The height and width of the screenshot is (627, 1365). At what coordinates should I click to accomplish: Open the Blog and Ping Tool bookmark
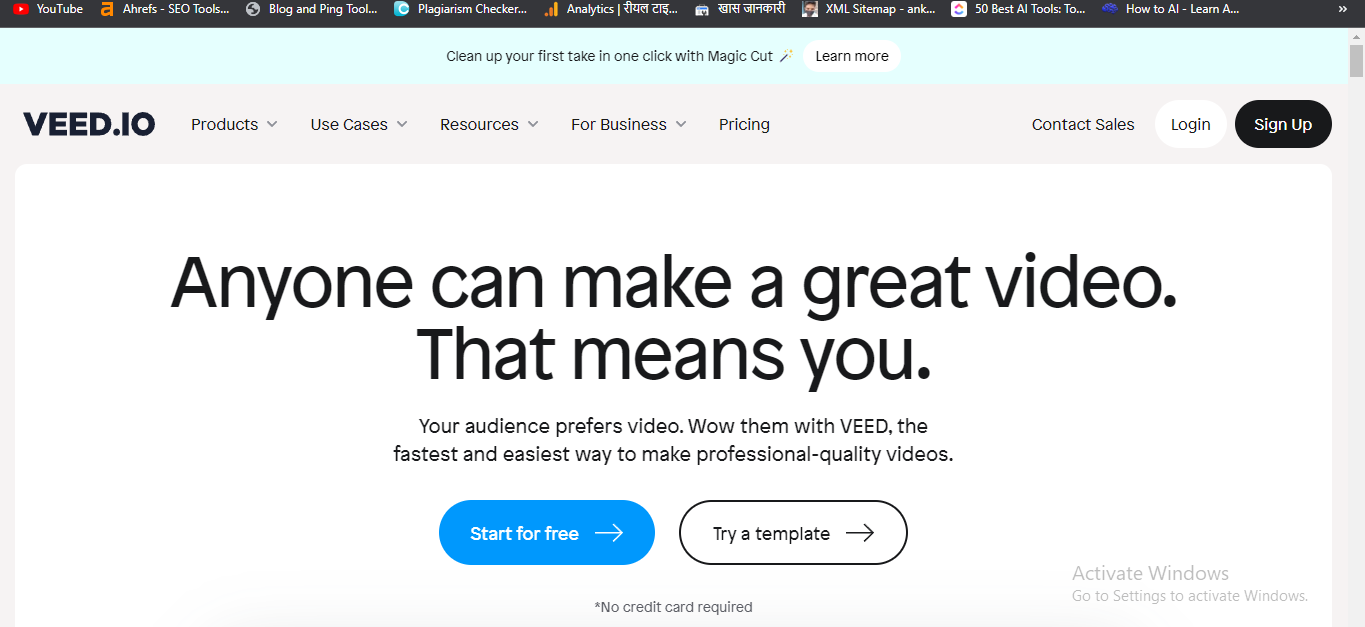pos(311,9)
